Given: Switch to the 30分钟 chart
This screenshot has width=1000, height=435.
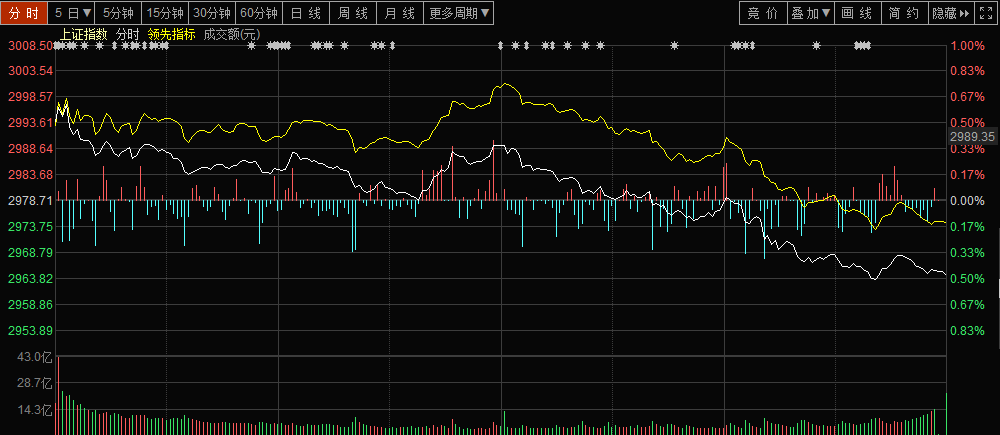Looking at the screenshot, I should pyautogui.click(x=212, y=13).
